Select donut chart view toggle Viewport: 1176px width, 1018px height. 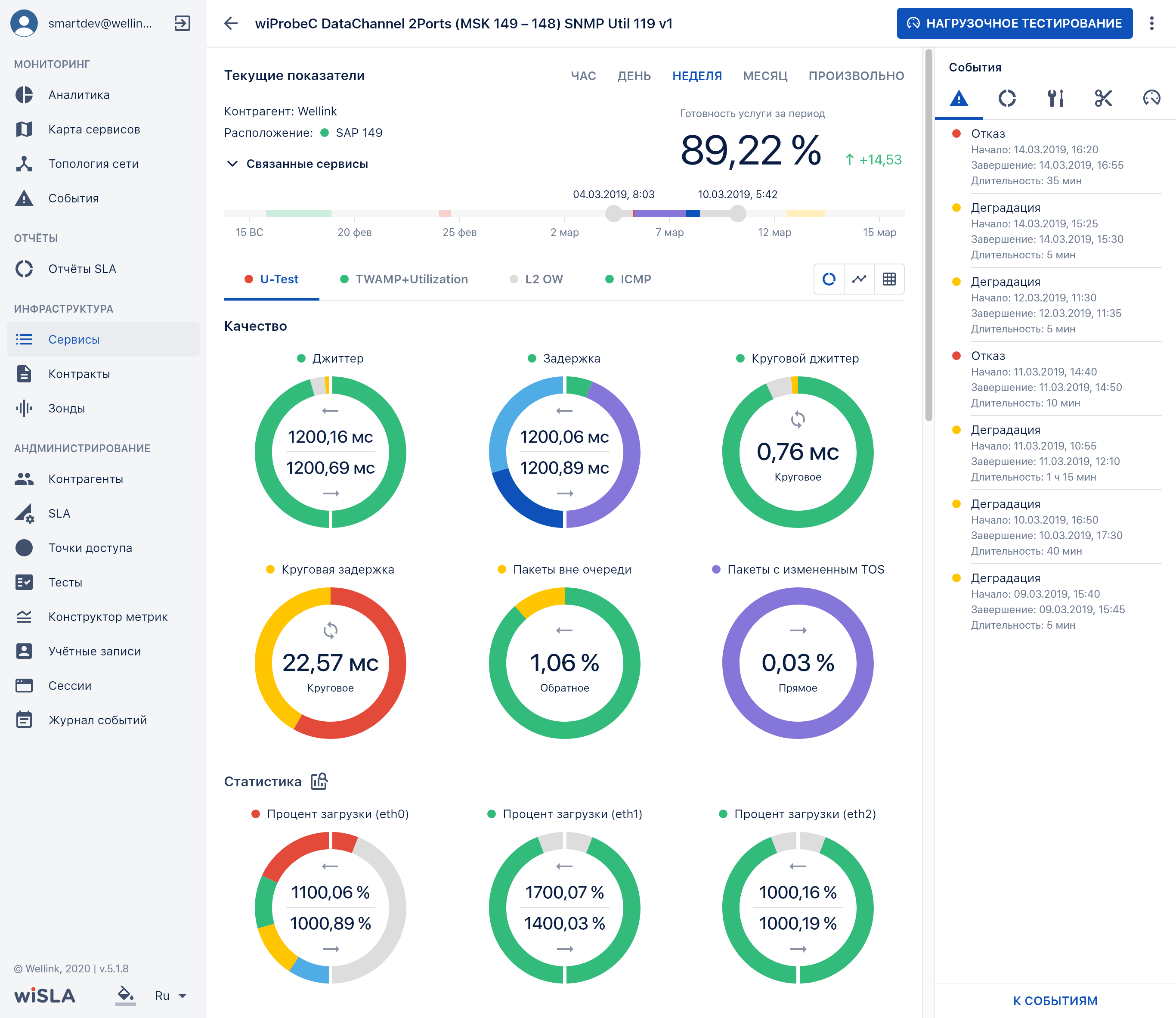click(829, 279)
